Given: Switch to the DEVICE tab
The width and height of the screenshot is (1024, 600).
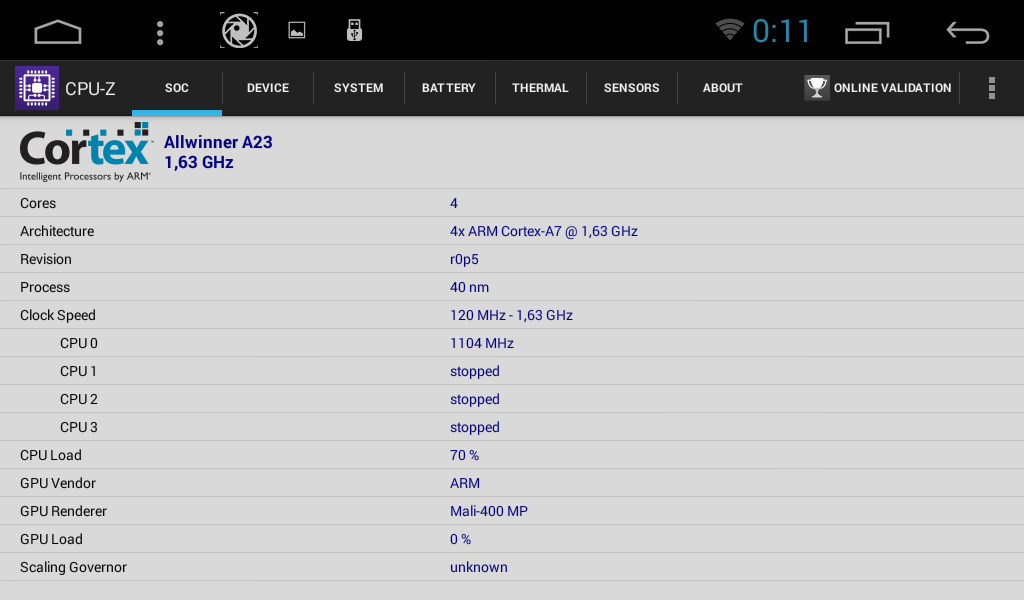Looking at the screenshot, I should [268, 88].
